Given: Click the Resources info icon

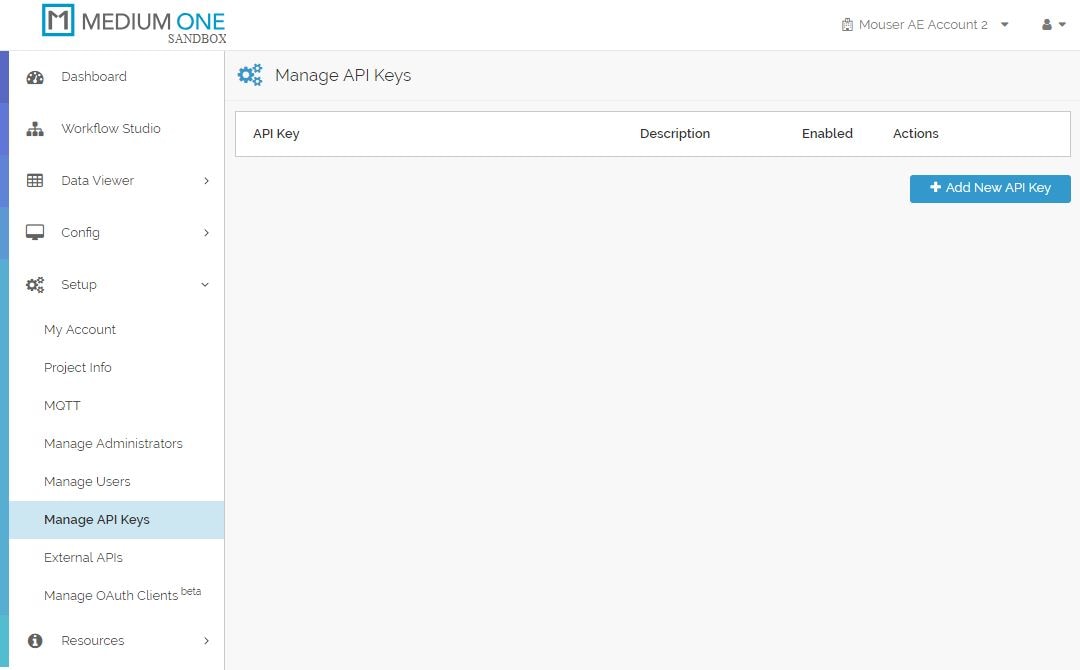Looking at the screenshot, I should pyautogui.click(x=36, y=640).
